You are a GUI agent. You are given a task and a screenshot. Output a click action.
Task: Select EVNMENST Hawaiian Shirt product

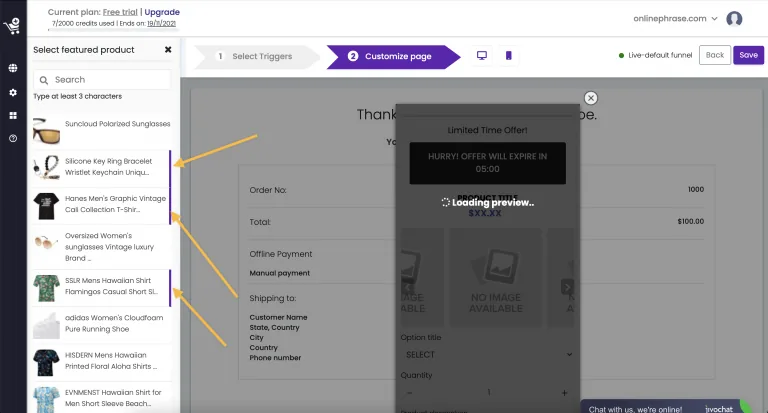pyautogui.click(x=101, y=398)
